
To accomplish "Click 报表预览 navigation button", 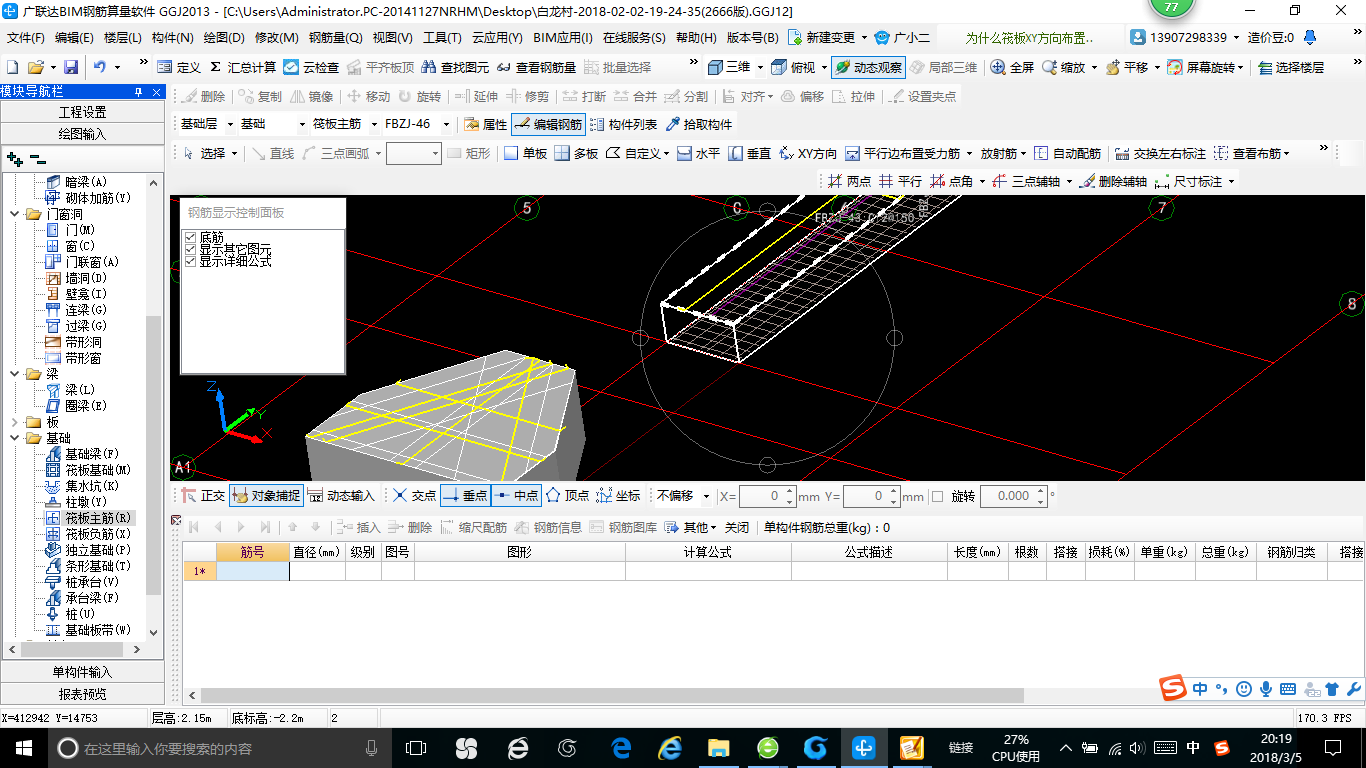I will [82, 694].
